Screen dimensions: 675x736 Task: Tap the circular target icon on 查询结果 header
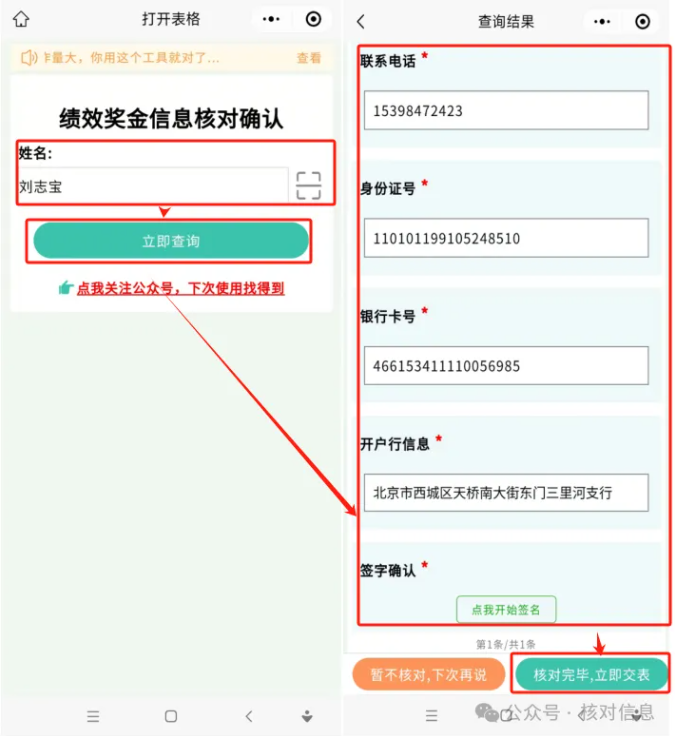(642, 22)
